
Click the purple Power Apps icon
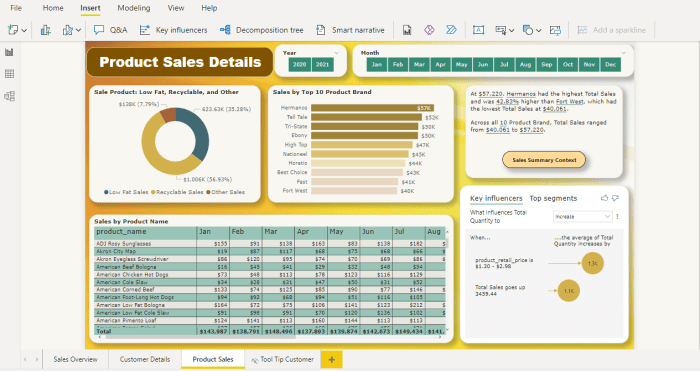[x=429, y=30]
